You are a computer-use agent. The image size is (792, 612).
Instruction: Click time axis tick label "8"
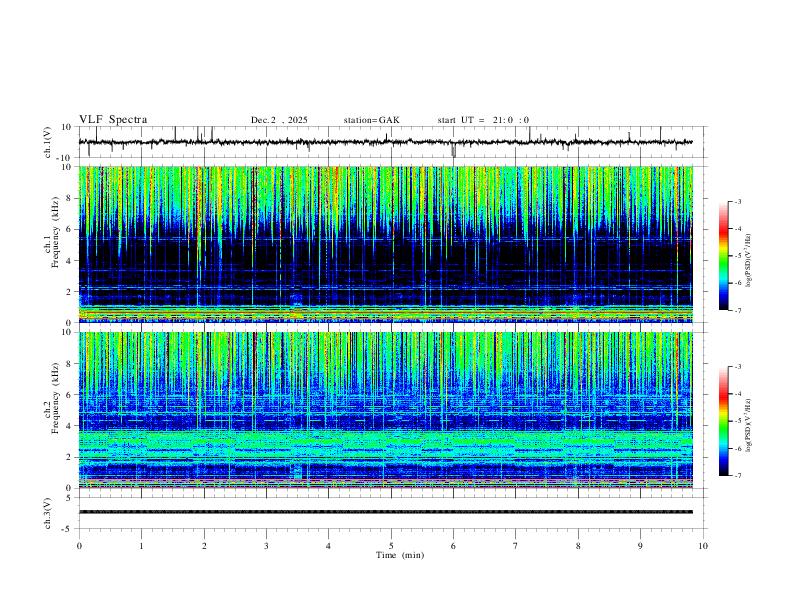pos(578,546)
